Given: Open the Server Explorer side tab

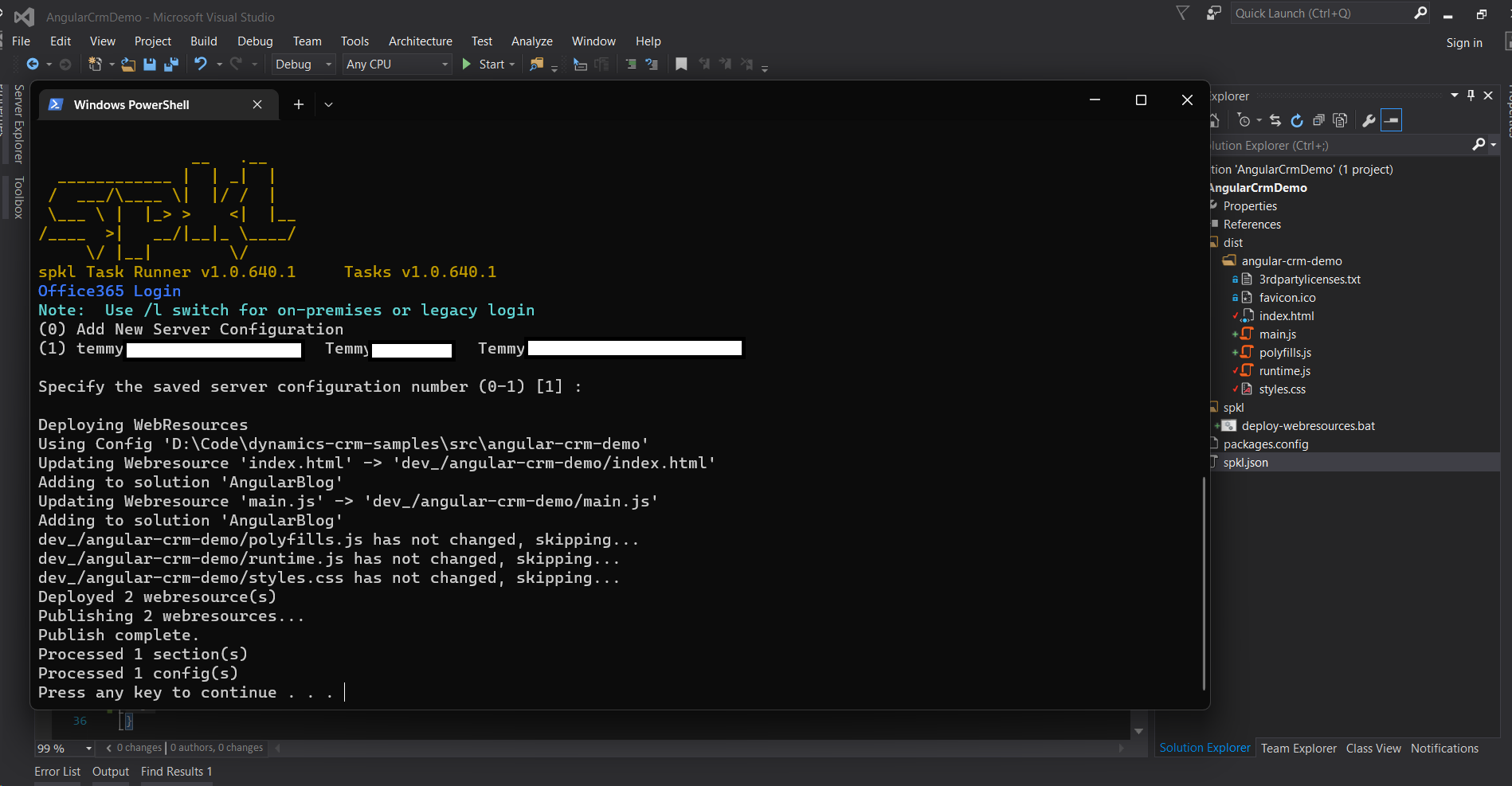Looking at the screenshot, I should click(x=18, y=123).
